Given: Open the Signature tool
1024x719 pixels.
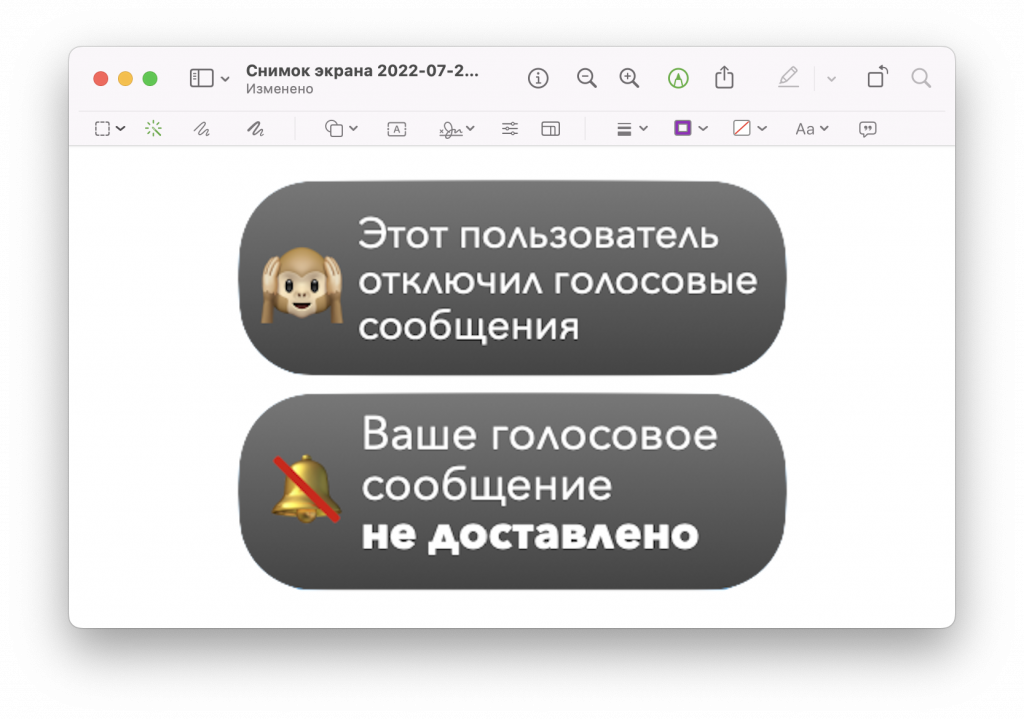Looking at the screenshot, I should pyautogui.click(x=451, y=129).
